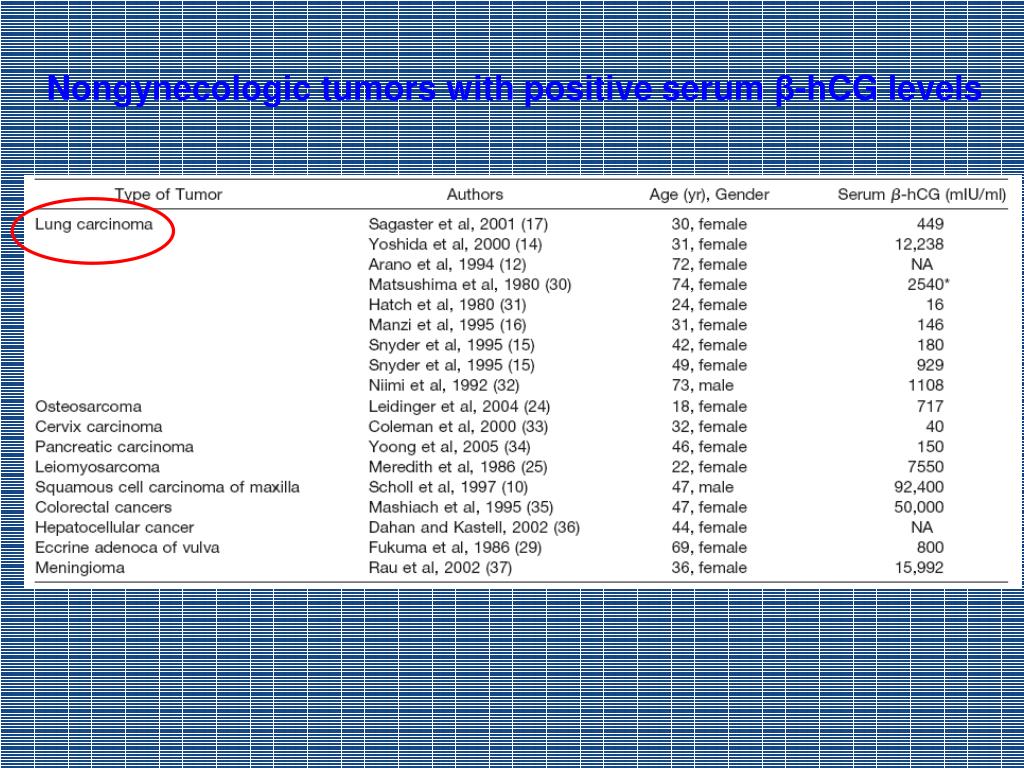Click the 'Osteosarcoma' tumor type cell
The height and width of the screenshot is (768, 1024).
coord(88,407)
